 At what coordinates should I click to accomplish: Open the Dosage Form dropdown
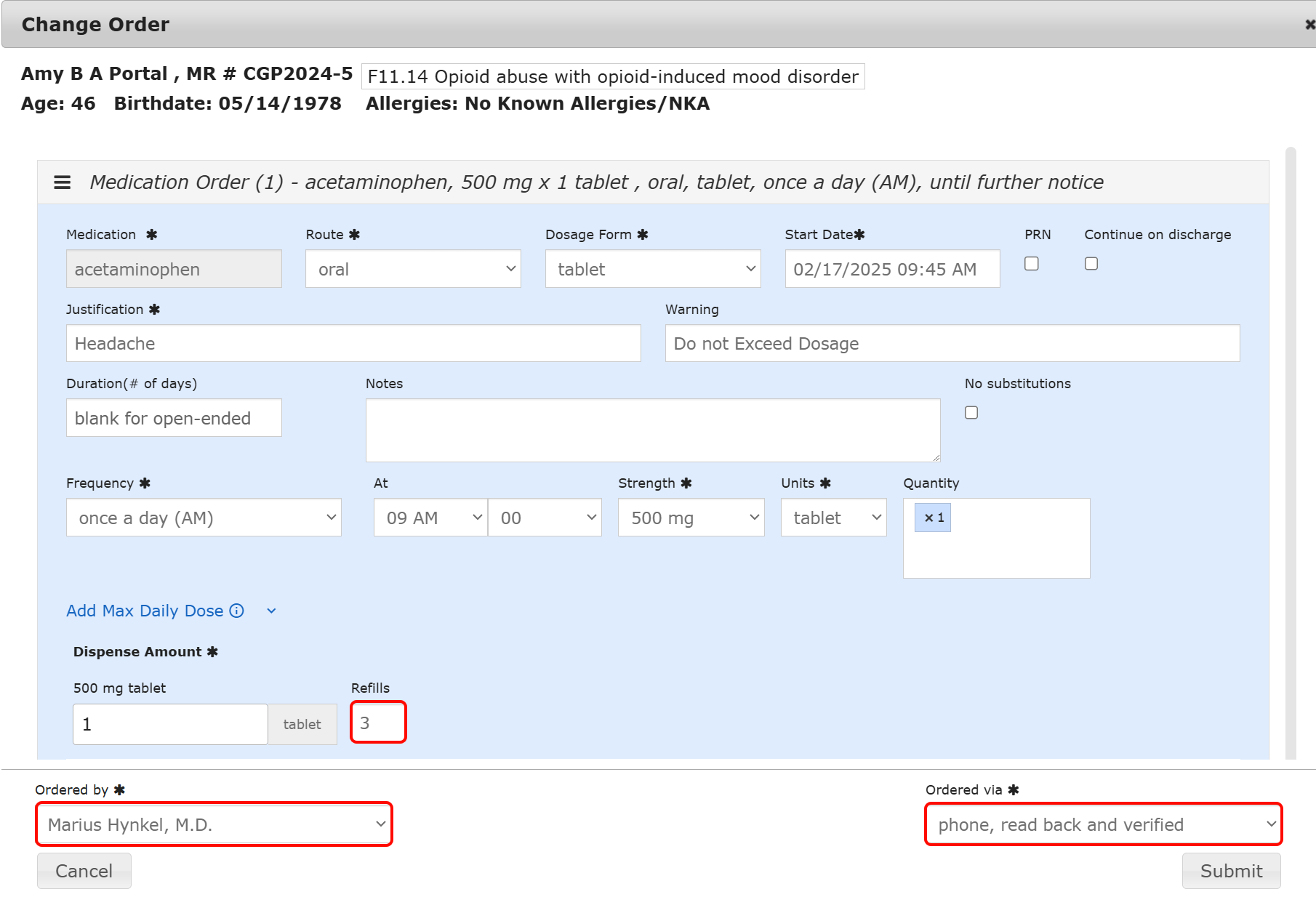point(652,269)
